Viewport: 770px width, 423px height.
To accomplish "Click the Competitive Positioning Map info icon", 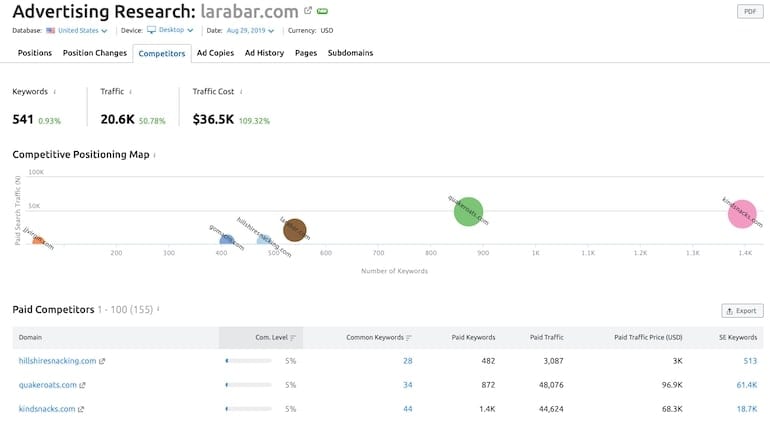I will pos(155,155).
